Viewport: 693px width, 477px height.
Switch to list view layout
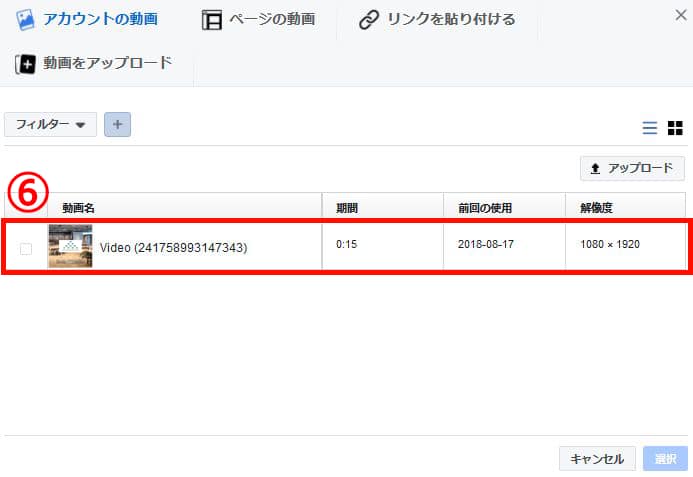tap(650, 127)
